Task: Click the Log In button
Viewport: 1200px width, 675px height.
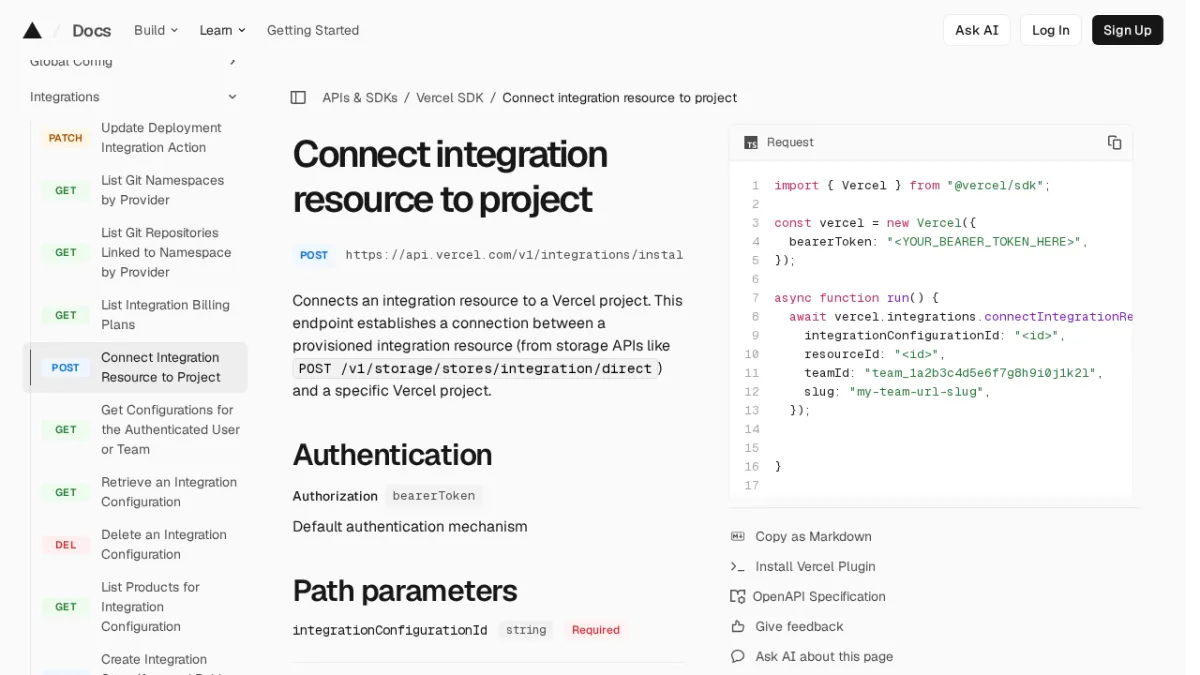Action: point(1050,30)
